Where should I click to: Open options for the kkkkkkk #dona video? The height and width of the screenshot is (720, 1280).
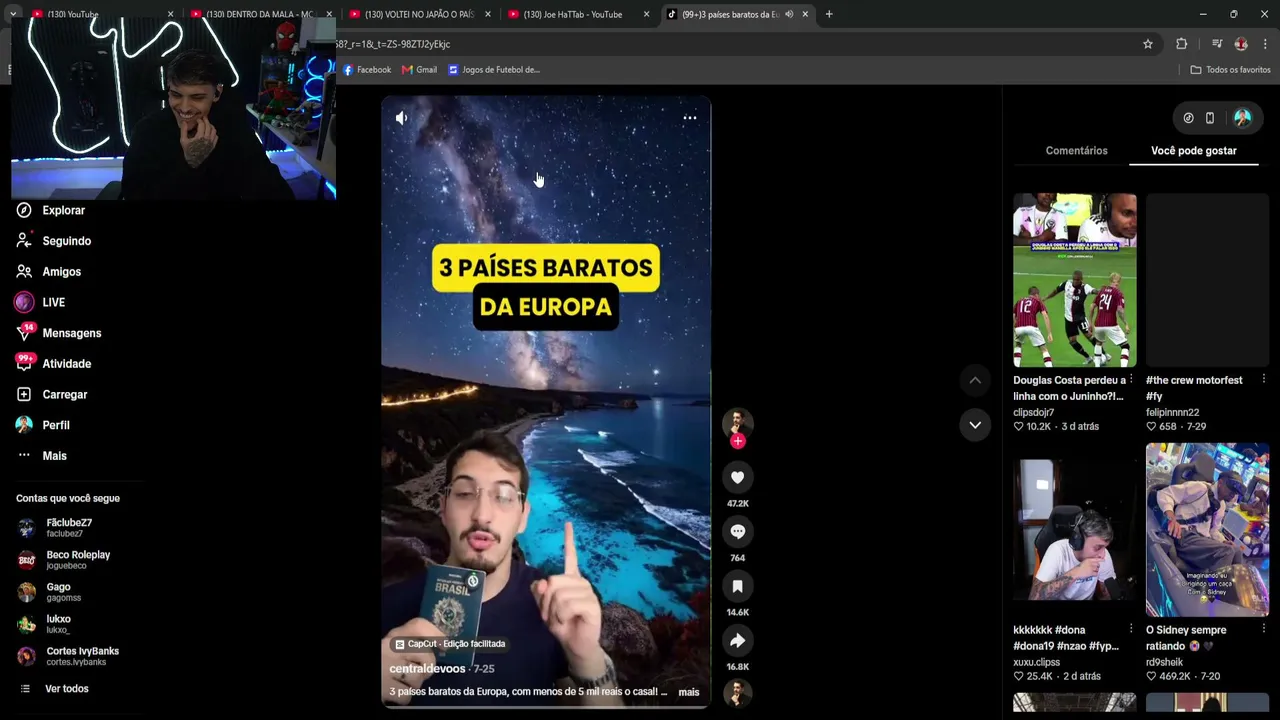point(1131,629)
